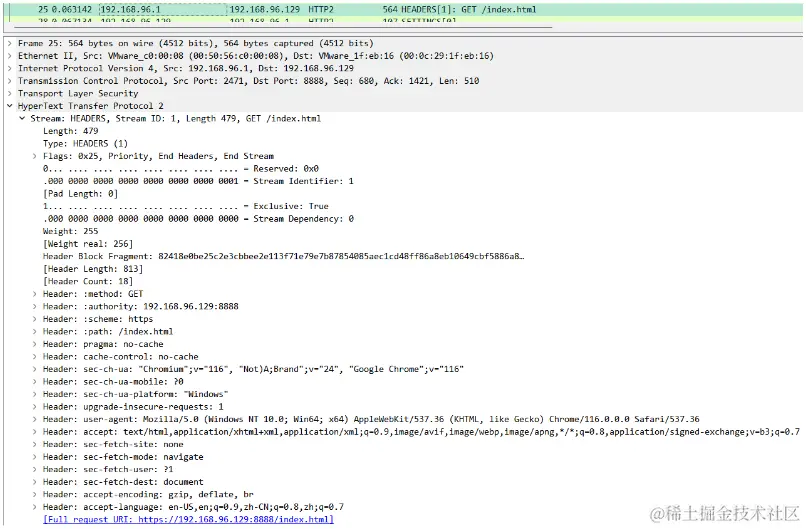Expand the Frame 25 tree row
Screen dimensions: 806x529
click(x=10, y=43)
